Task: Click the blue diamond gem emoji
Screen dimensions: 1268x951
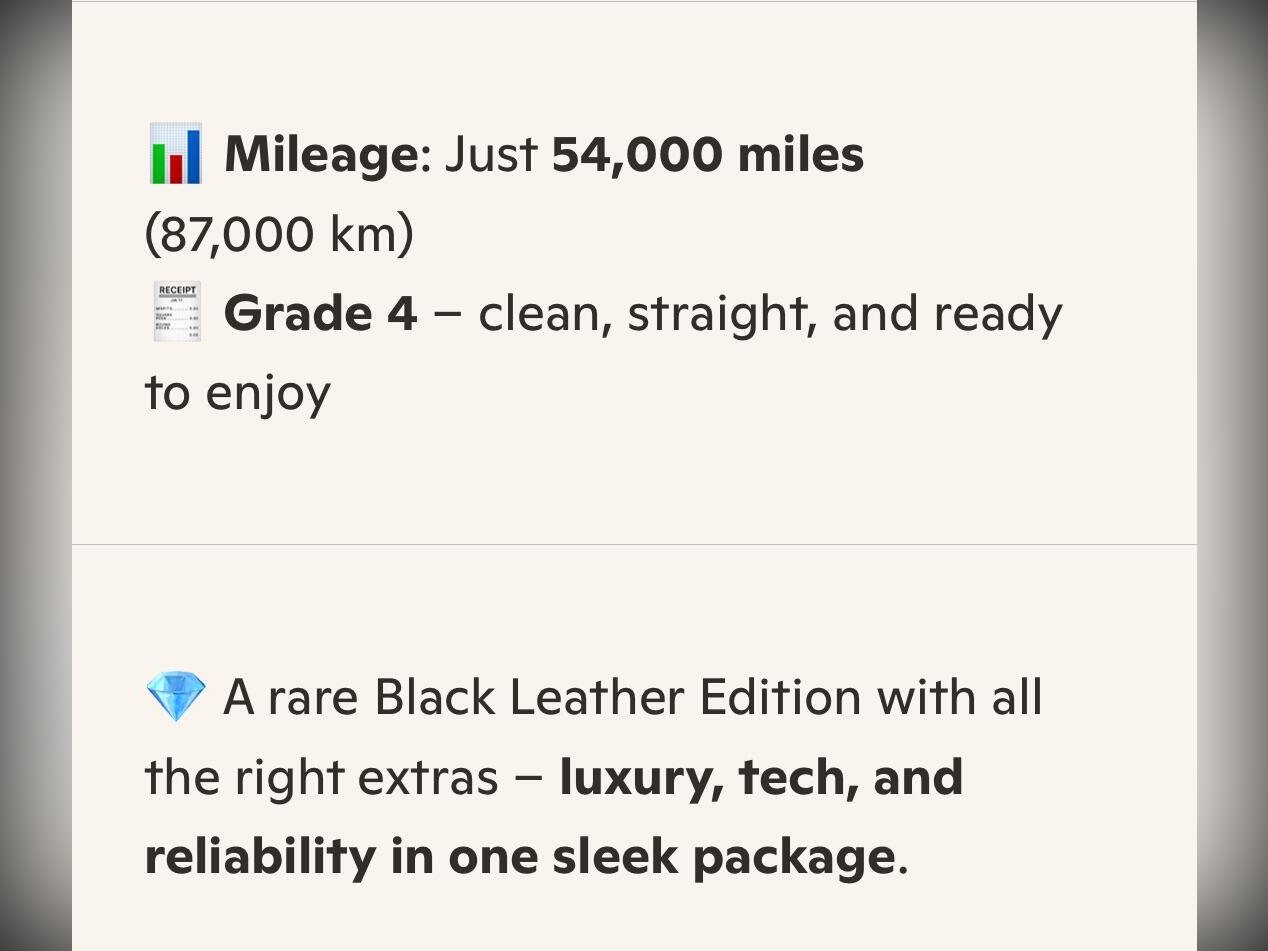Action: 175,697
